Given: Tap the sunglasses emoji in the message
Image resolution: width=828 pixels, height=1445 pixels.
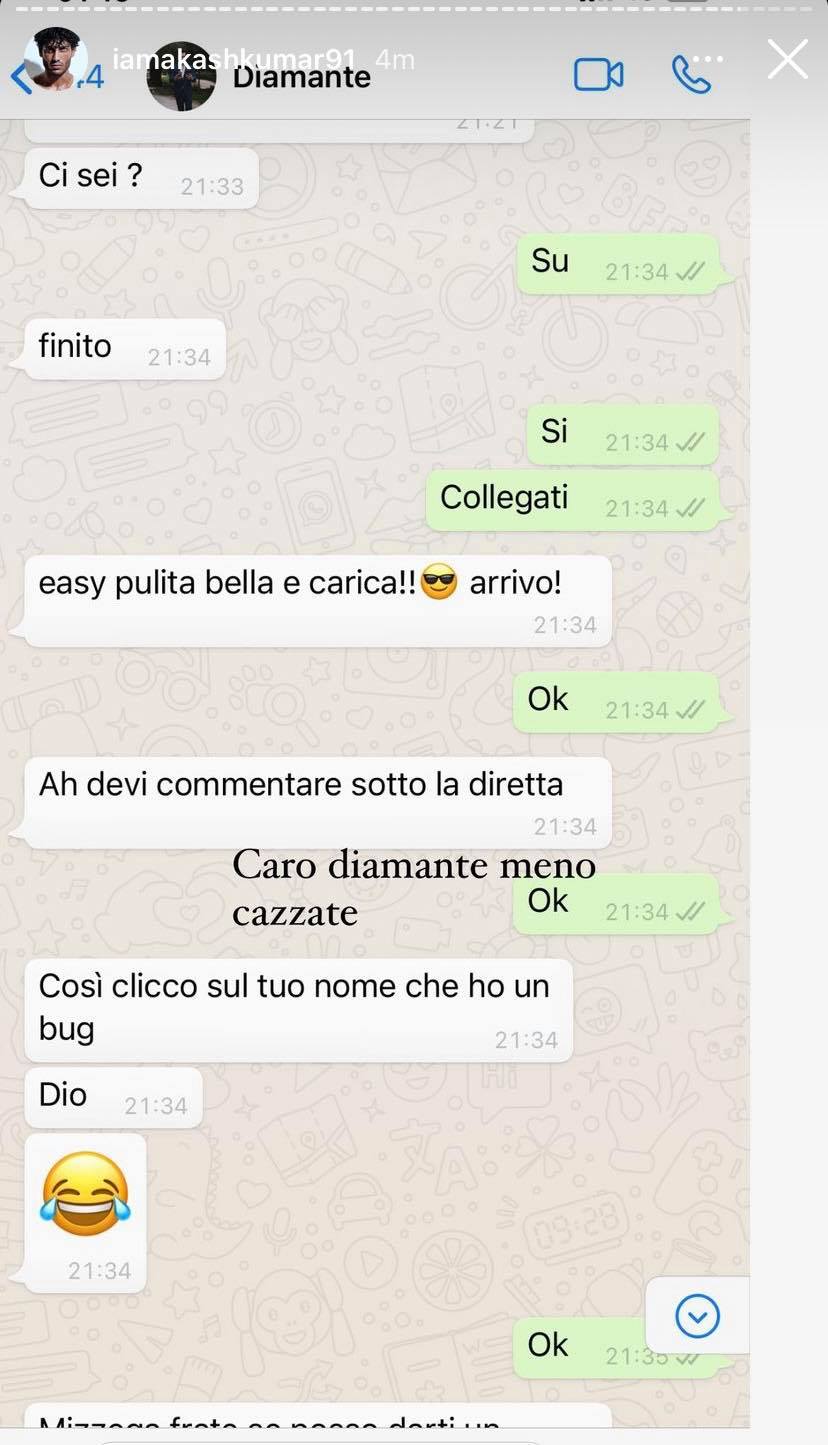Looking at the screenshot, I should [438, 582].
